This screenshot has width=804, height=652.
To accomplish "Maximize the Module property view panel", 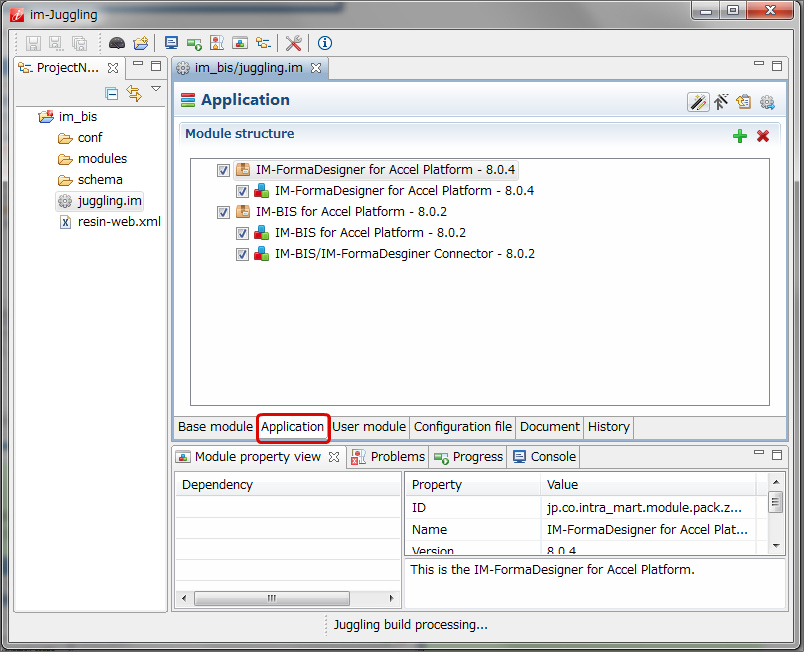I will click(x=777, y=455).
